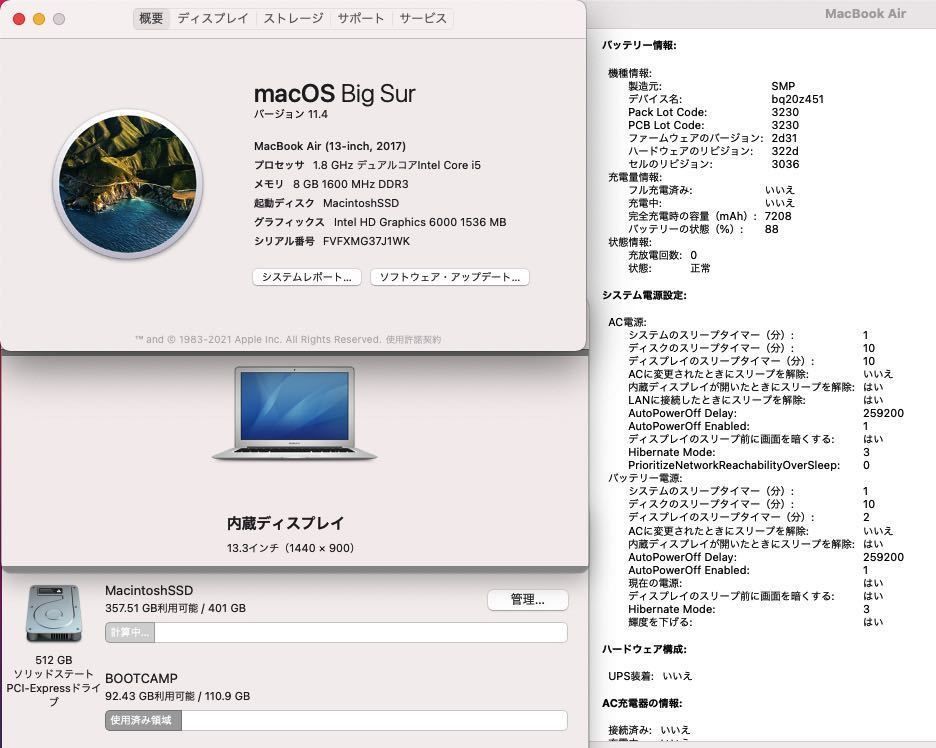Click the システム電源設定 heading
The height and width of the screenshot is (748, 936).
click(644, 295)
